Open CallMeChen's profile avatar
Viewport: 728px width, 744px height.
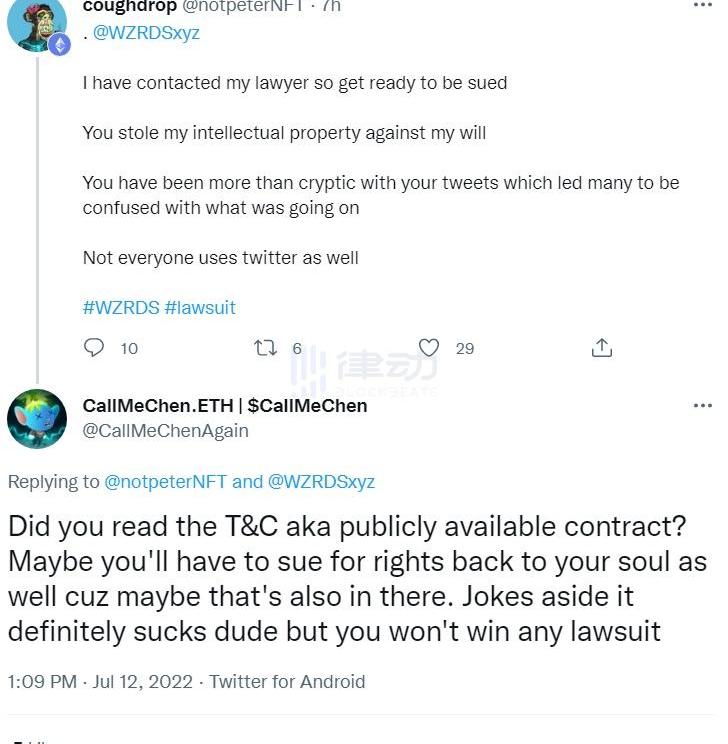tap(37, 418)
